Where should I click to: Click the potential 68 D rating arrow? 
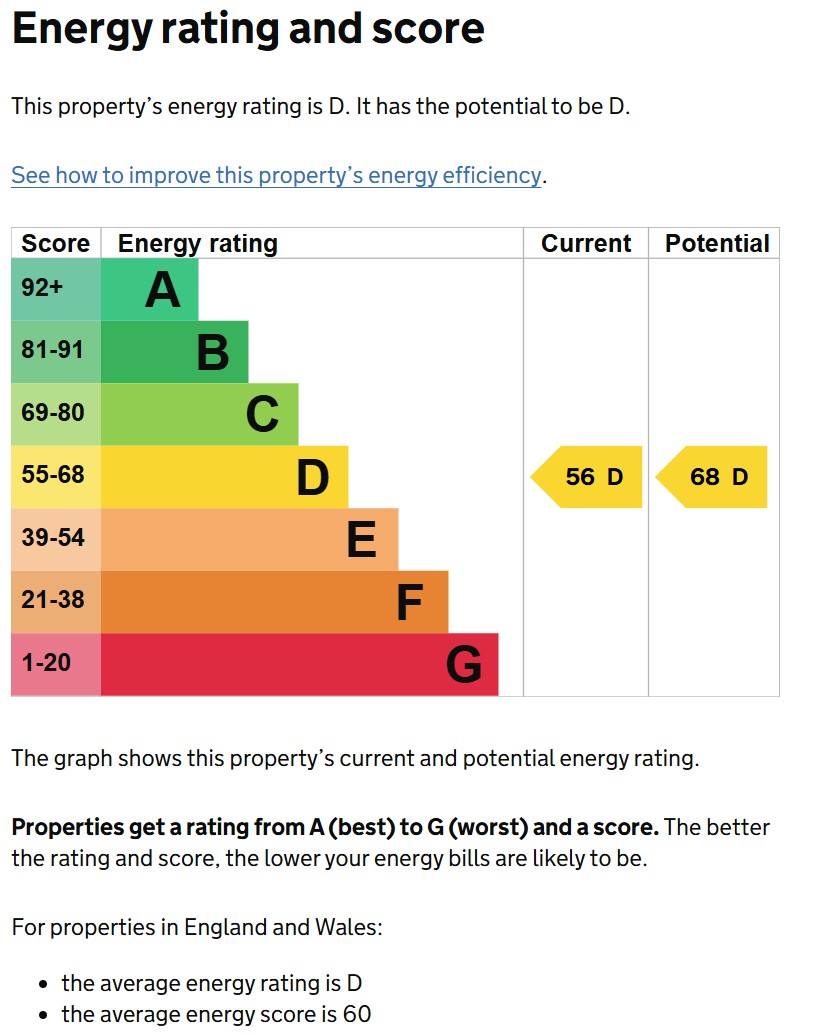click(x=711, y=477)
